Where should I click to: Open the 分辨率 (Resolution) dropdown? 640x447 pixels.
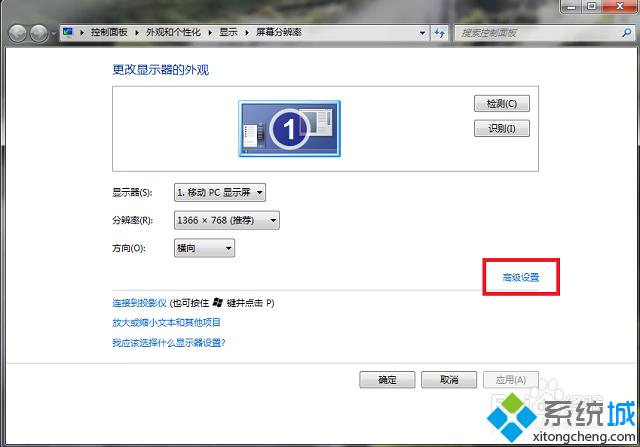[226, 220]
